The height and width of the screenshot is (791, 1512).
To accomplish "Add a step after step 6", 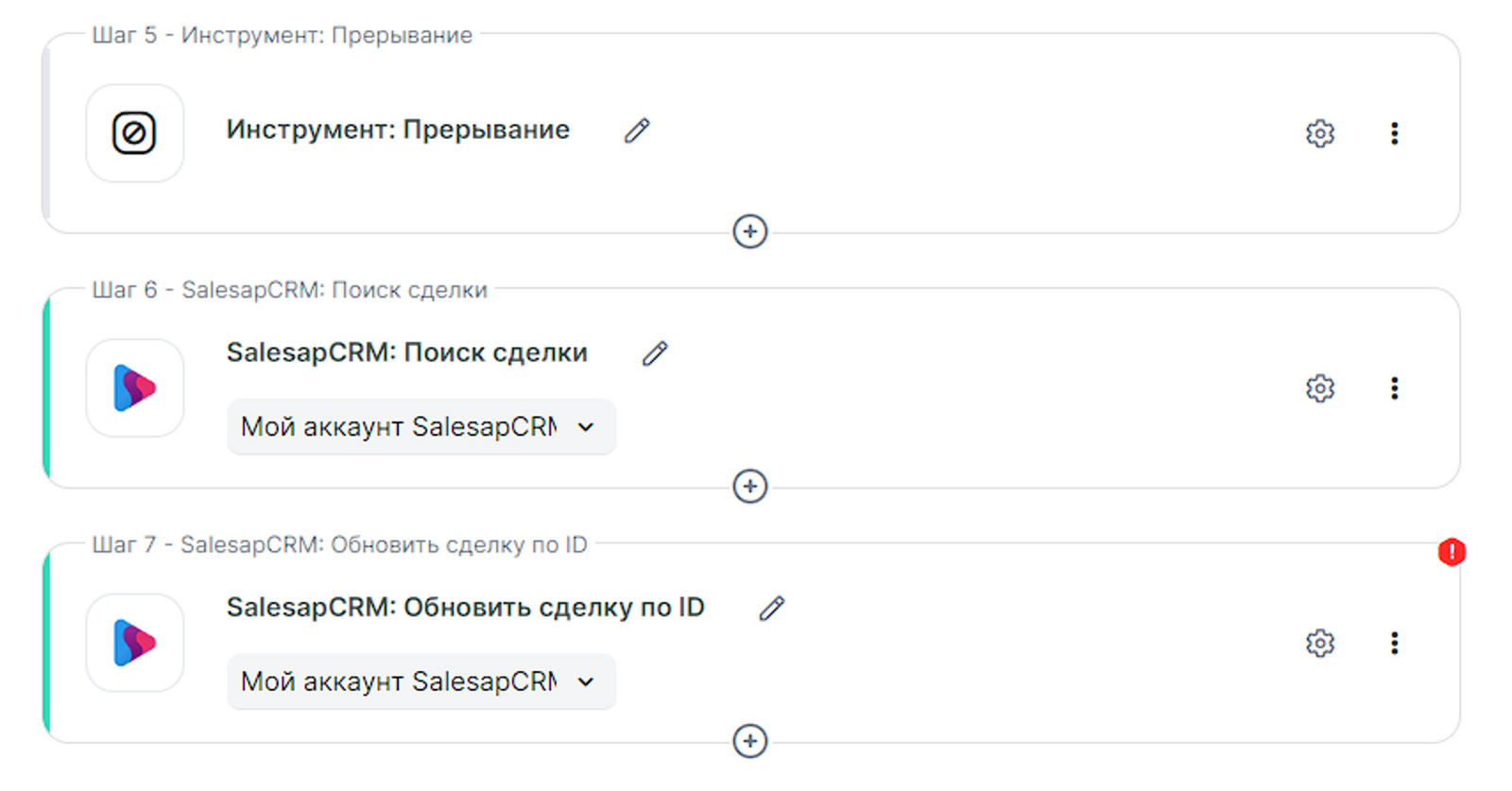I will pyautogui.click(x=750, y=487).
